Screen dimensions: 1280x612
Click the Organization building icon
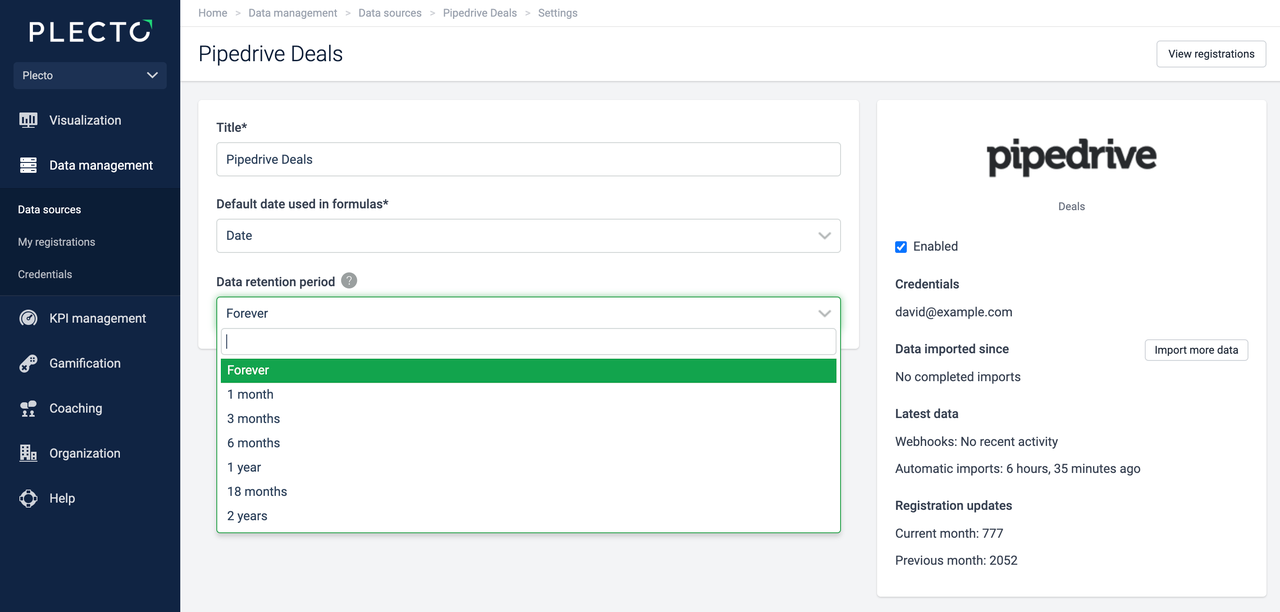pos(28,453)
